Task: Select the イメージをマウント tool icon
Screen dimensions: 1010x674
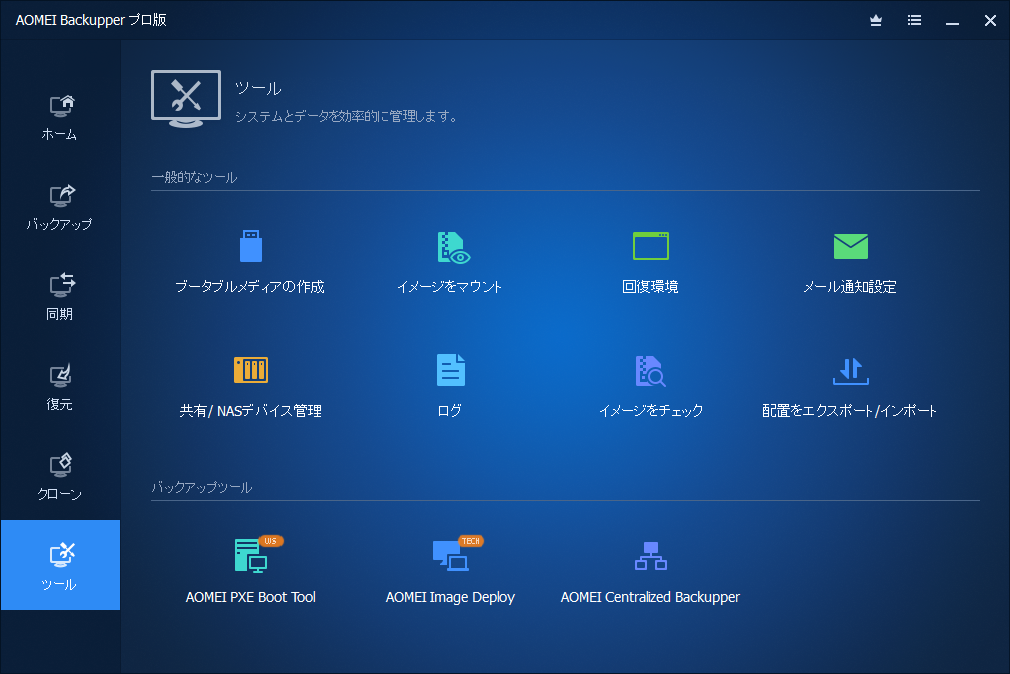Action: (x=450, y=245)
